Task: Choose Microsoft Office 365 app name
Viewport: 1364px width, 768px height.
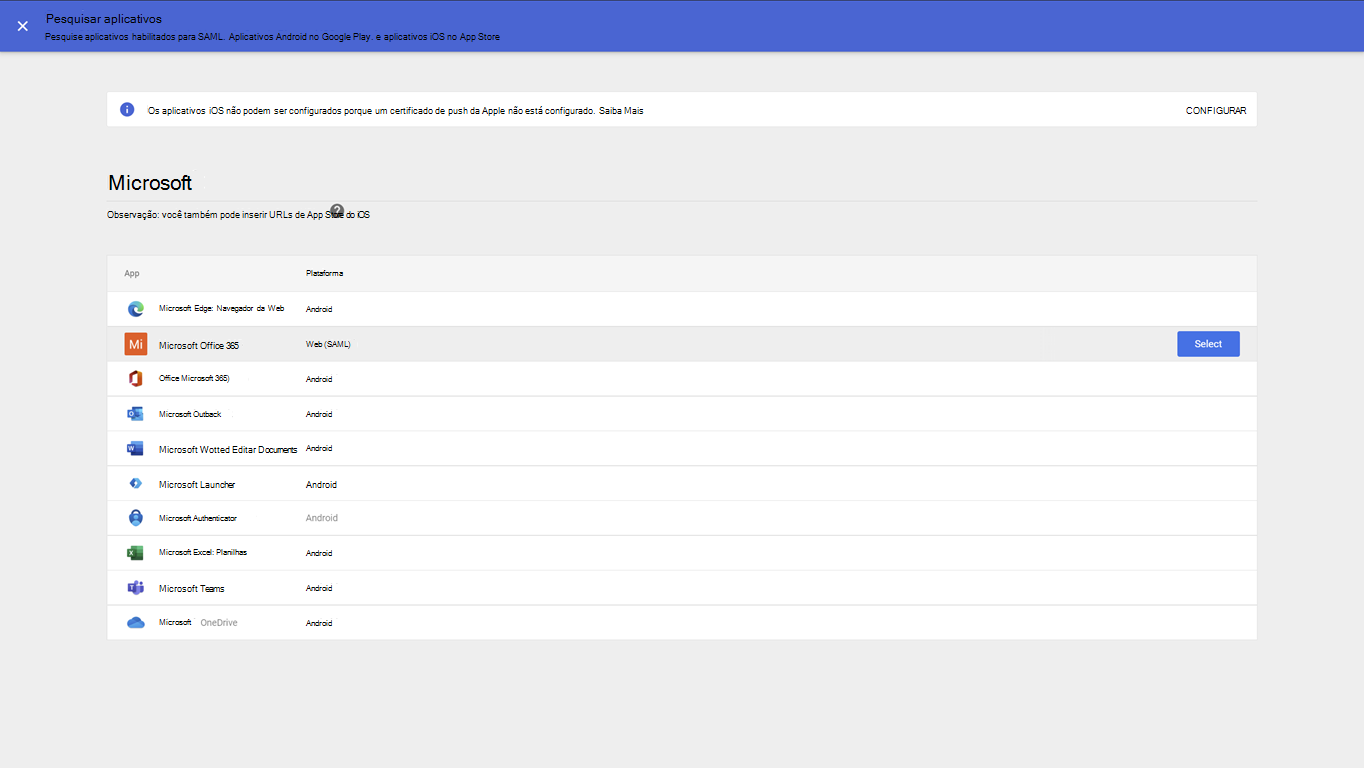Action: [x=199, y=345]
